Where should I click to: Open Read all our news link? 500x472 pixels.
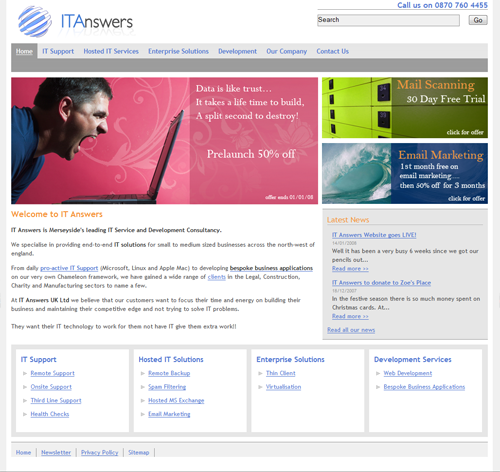click(x=351, y=330)
